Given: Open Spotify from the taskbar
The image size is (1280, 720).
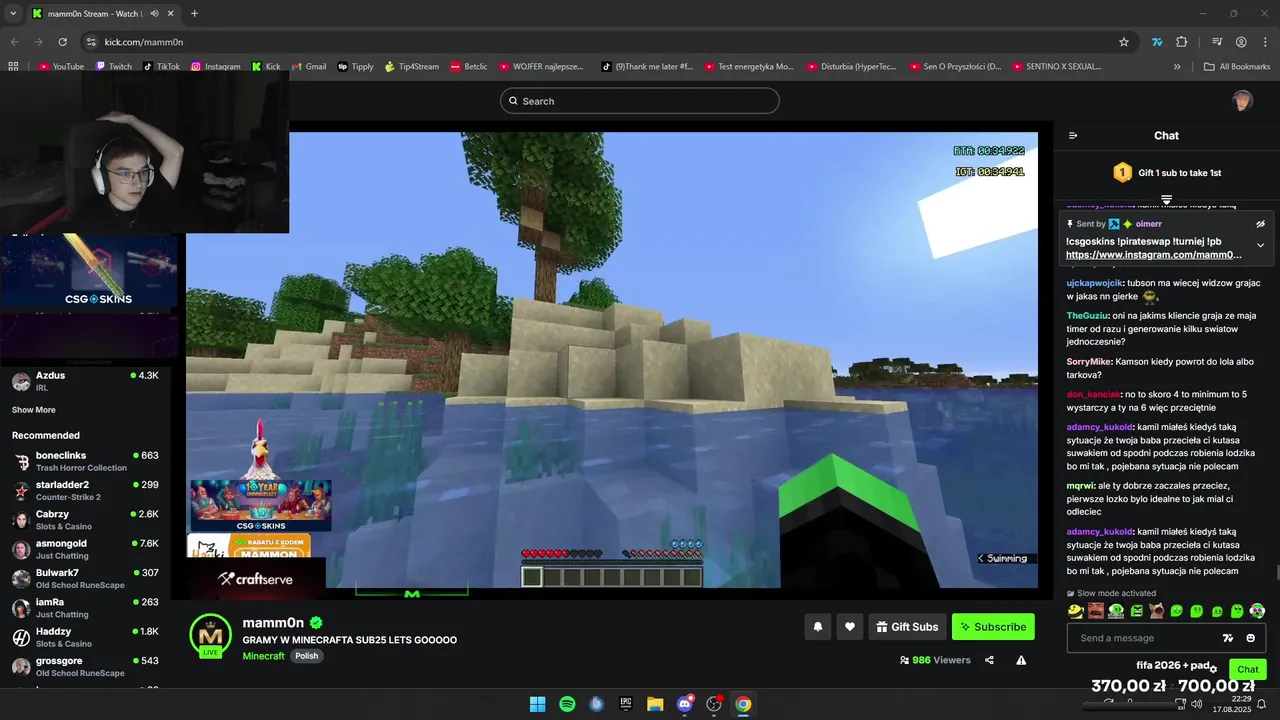Looking at the screenshot, I should tap(567, 704).
